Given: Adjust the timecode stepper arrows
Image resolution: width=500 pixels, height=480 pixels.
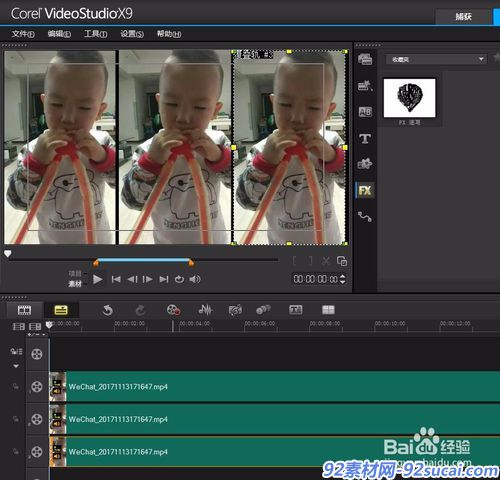Looking at the screenshot, I should click(x=342, y=279).
